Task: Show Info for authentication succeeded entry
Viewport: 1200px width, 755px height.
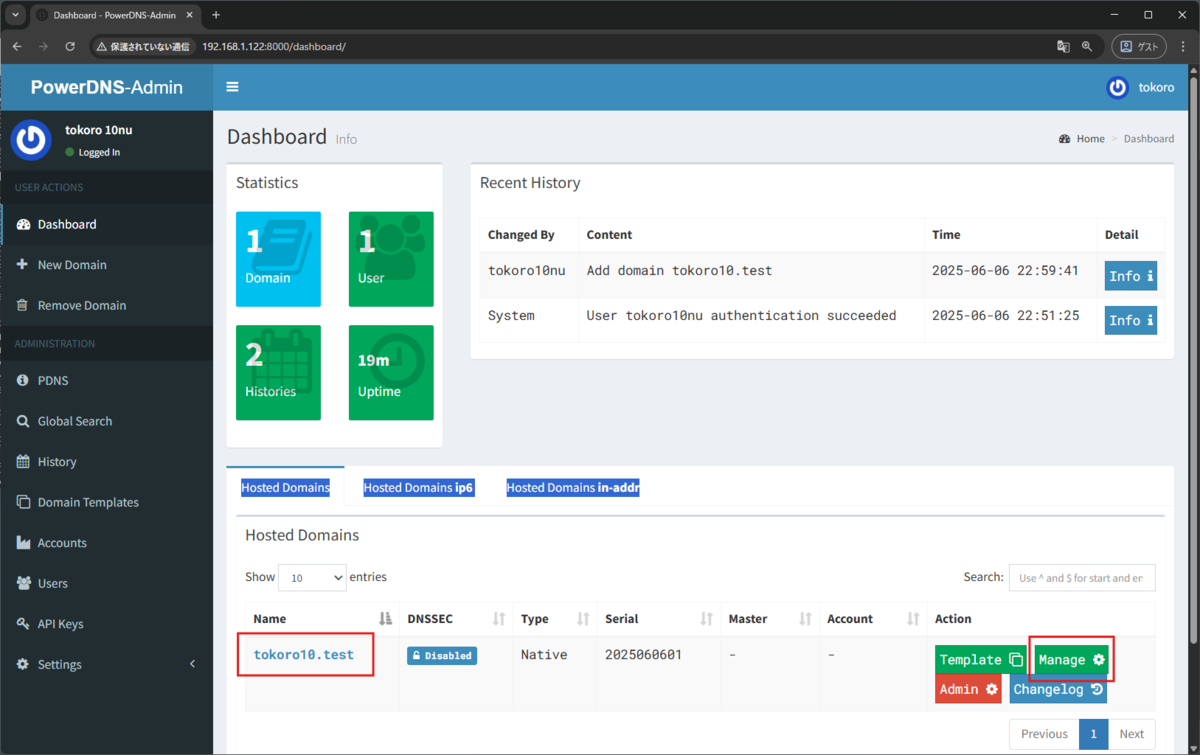Action: (1131, 320)
